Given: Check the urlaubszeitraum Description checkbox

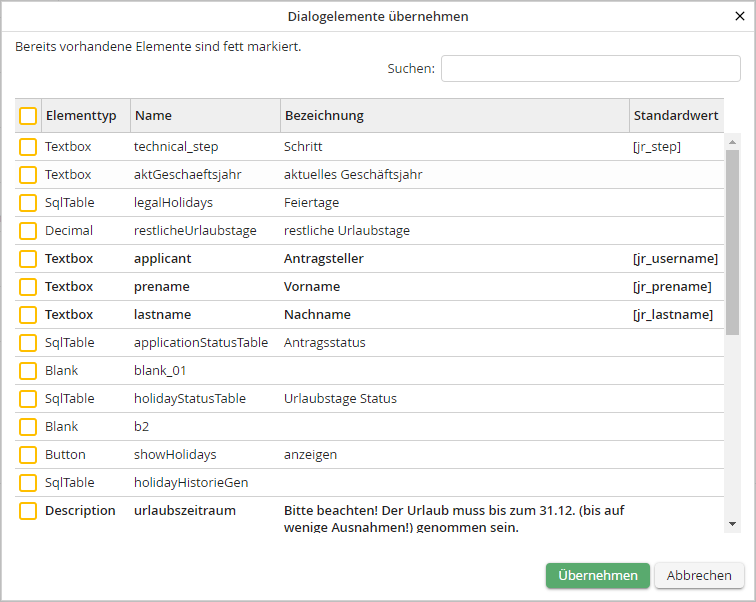Looking at the screenshot, I should click(28, 511).
